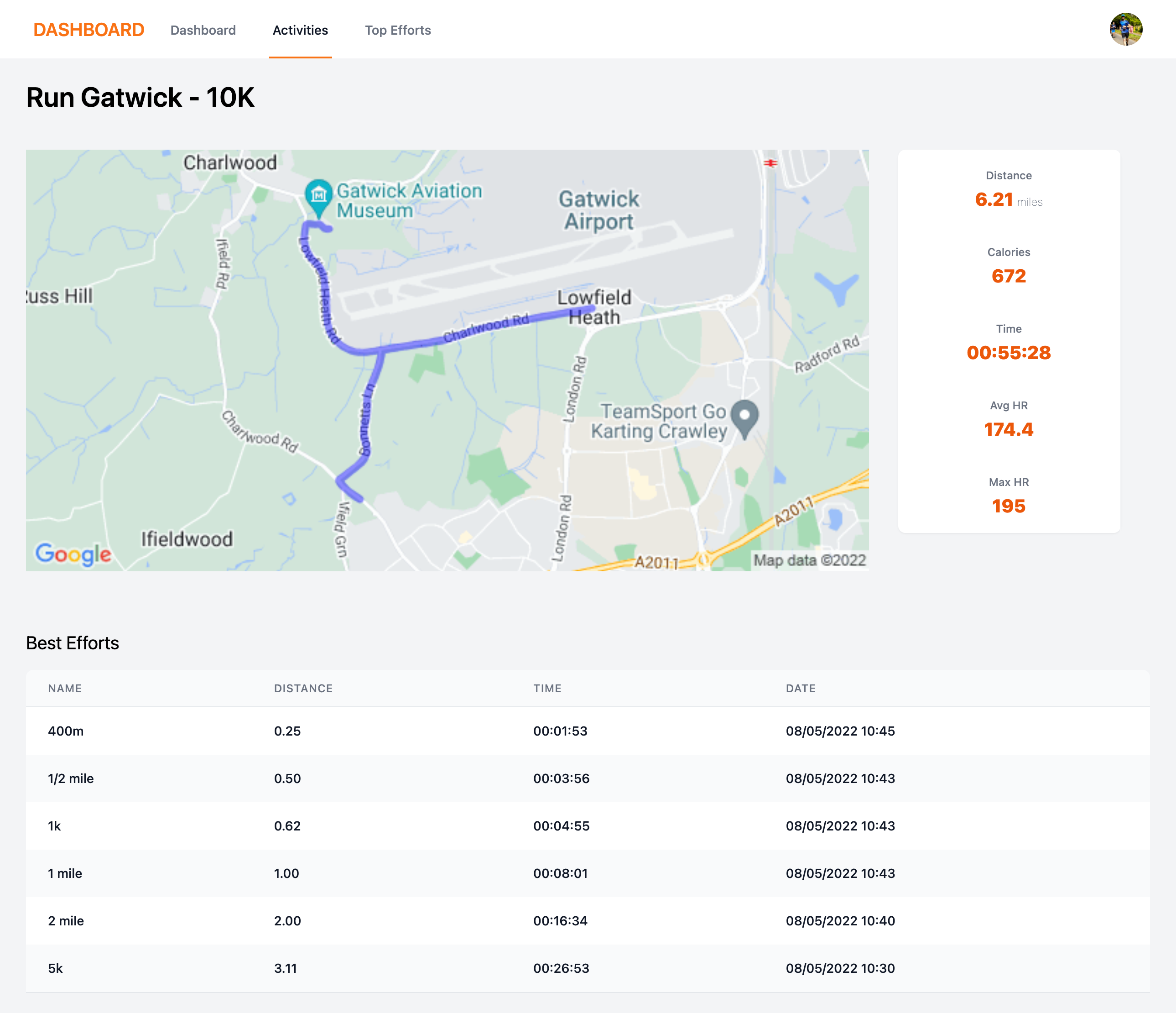Screen dimensions: 1176x1013
Task: Click the Map data ©2022 attribution
Action: pyautogui.click(x=809, y=560)
